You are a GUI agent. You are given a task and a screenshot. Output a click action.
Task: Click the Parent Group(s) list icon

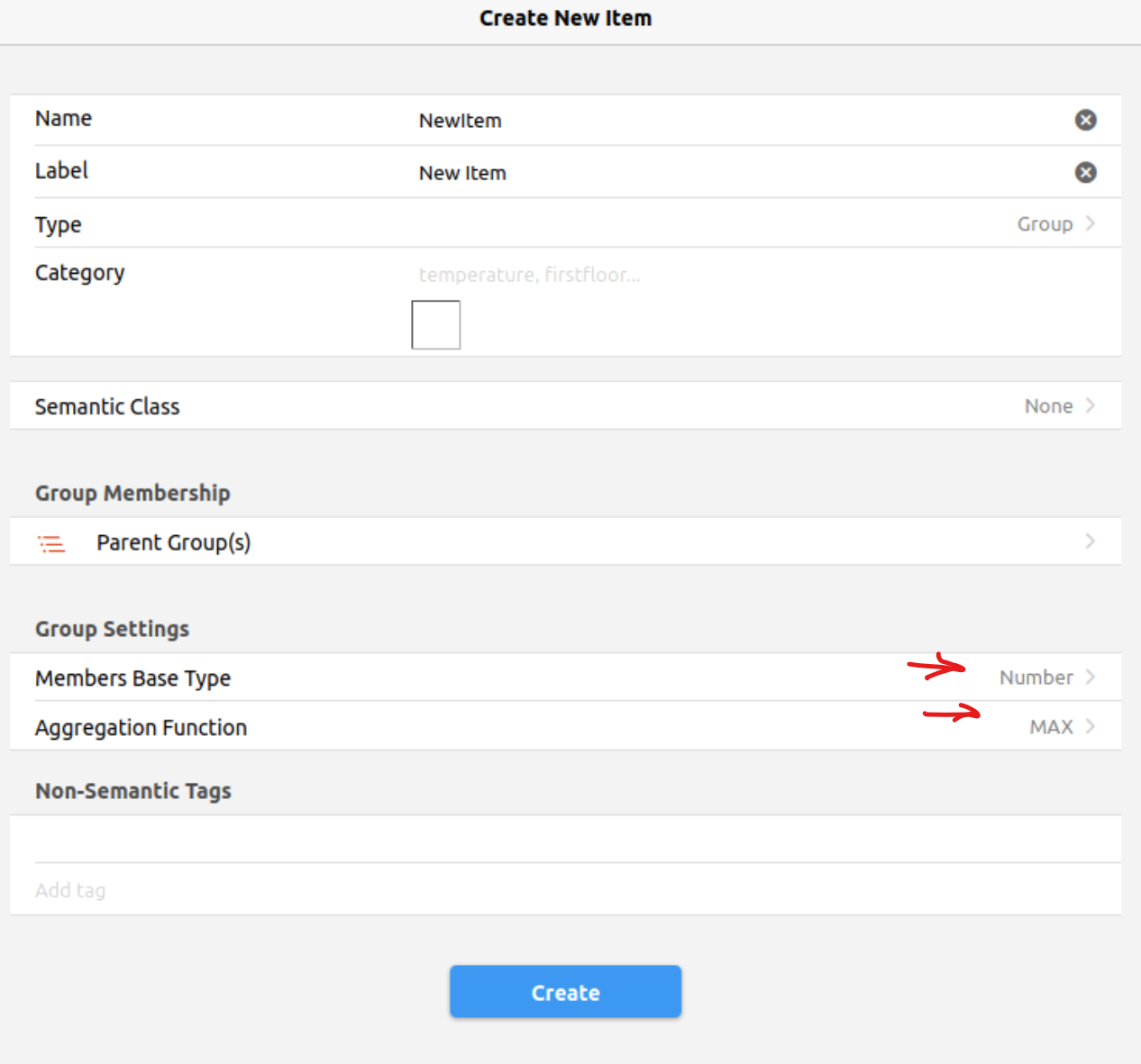pos(51,543)
